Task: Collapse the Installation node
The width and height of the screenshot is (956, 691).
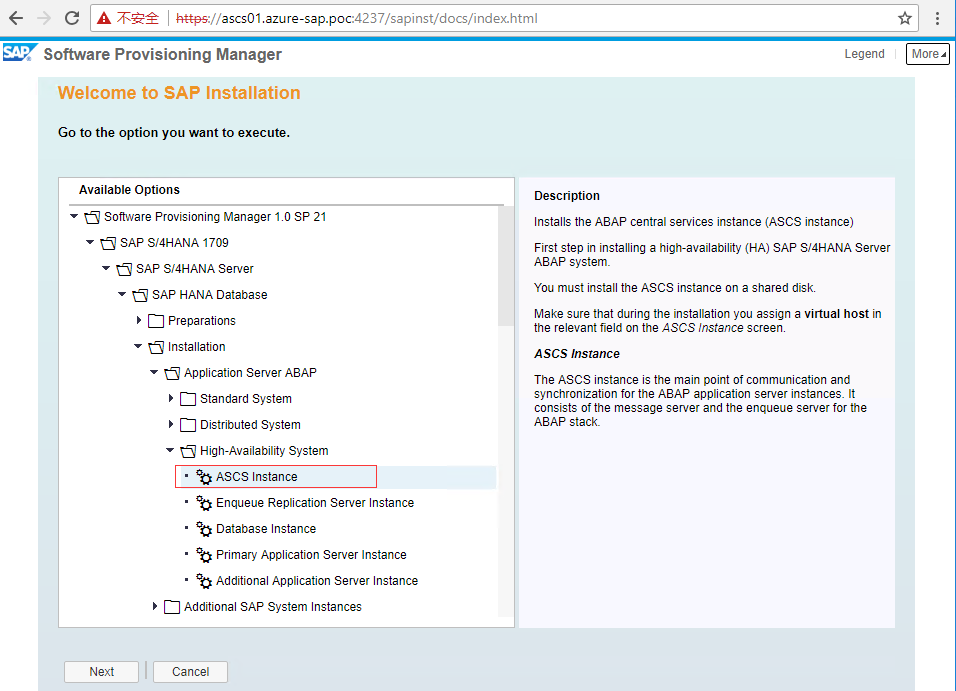Action: [138, 346]
